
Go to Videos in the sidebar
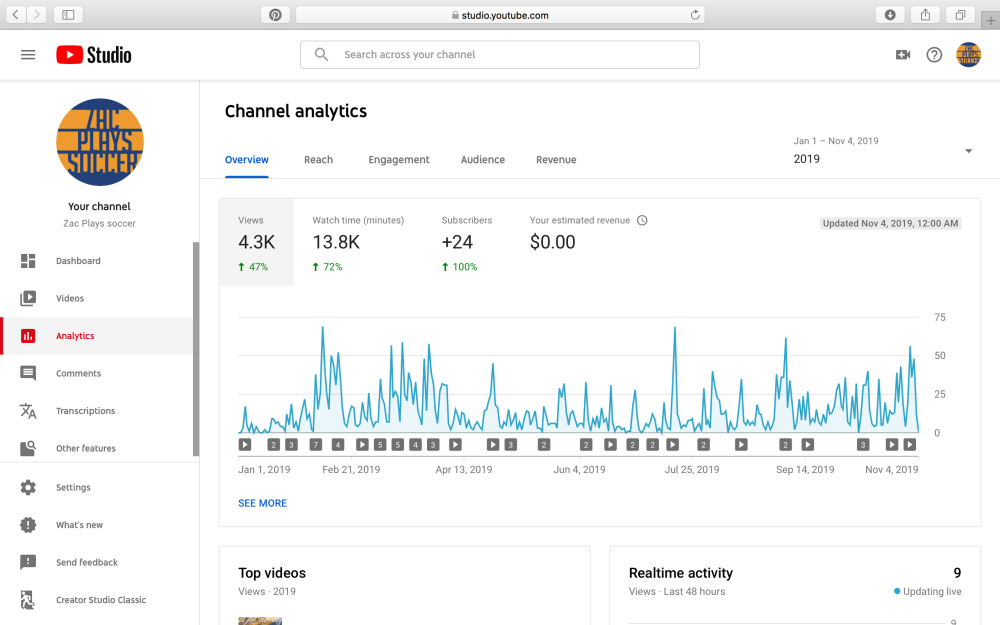point(70,298)
